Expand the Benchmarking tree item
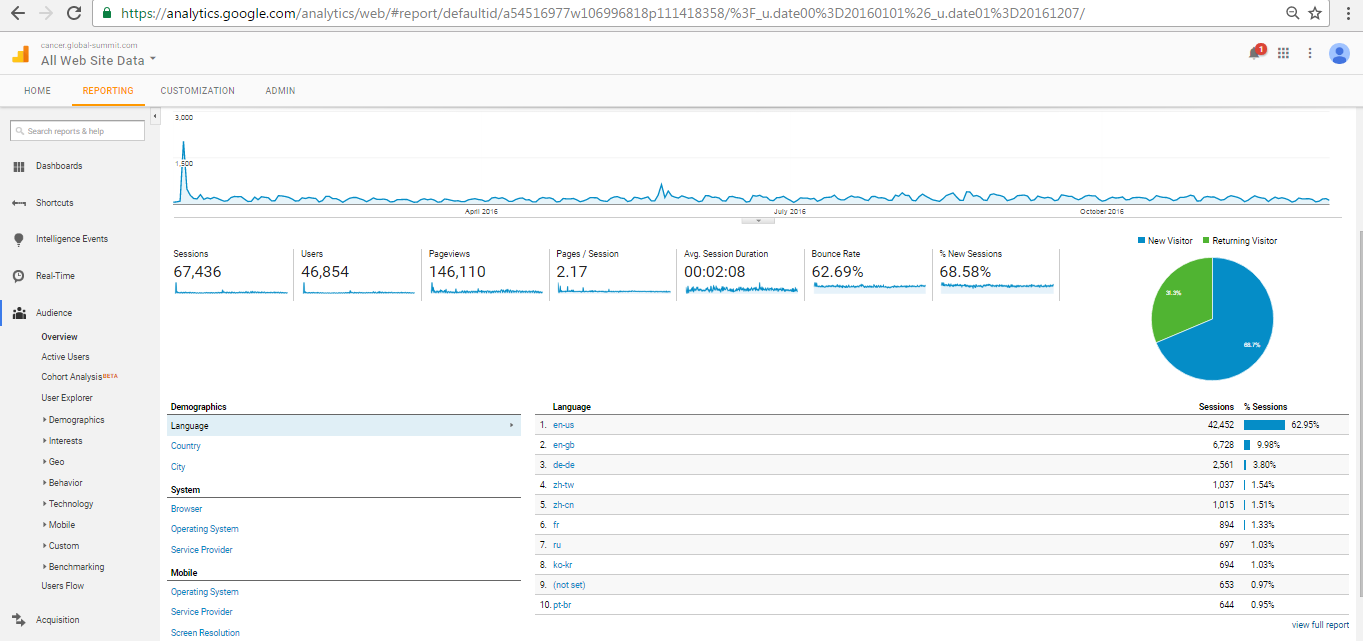The image size is (1363, 641). tap(44, 567)
